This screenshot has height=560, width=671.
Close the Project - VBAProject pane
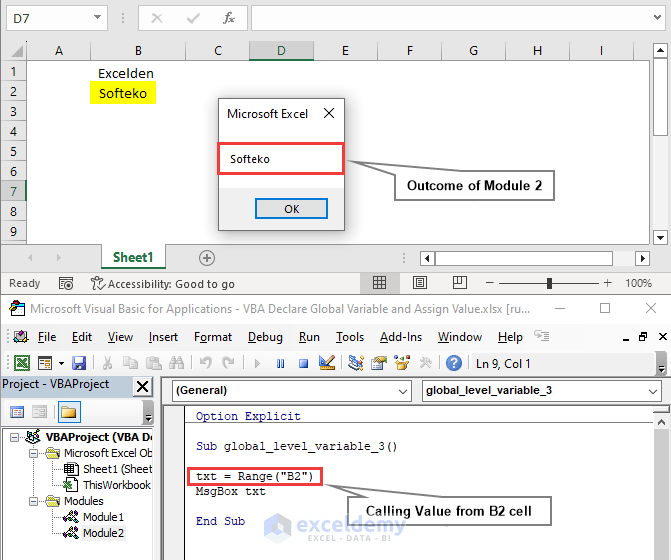pos(142,386)
